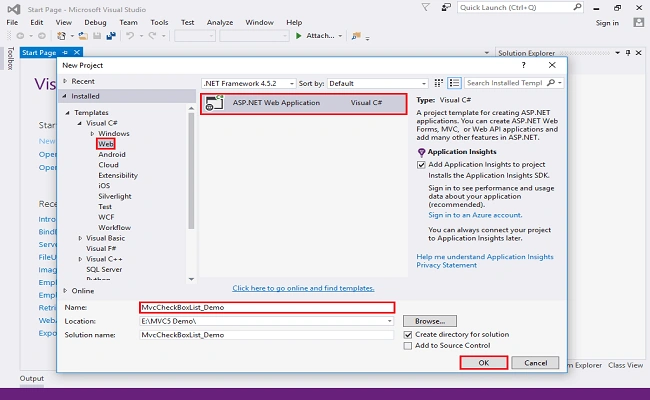Click the Navigate Backward toolbar icon

[x=20, y=36]
